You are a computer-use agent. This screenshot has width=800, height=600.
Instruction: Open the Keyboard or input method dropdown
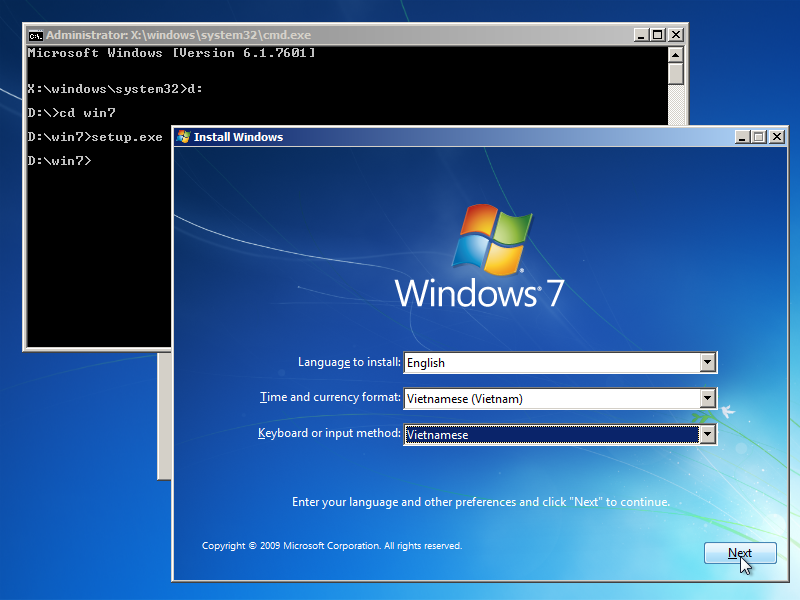click(708, 434)
